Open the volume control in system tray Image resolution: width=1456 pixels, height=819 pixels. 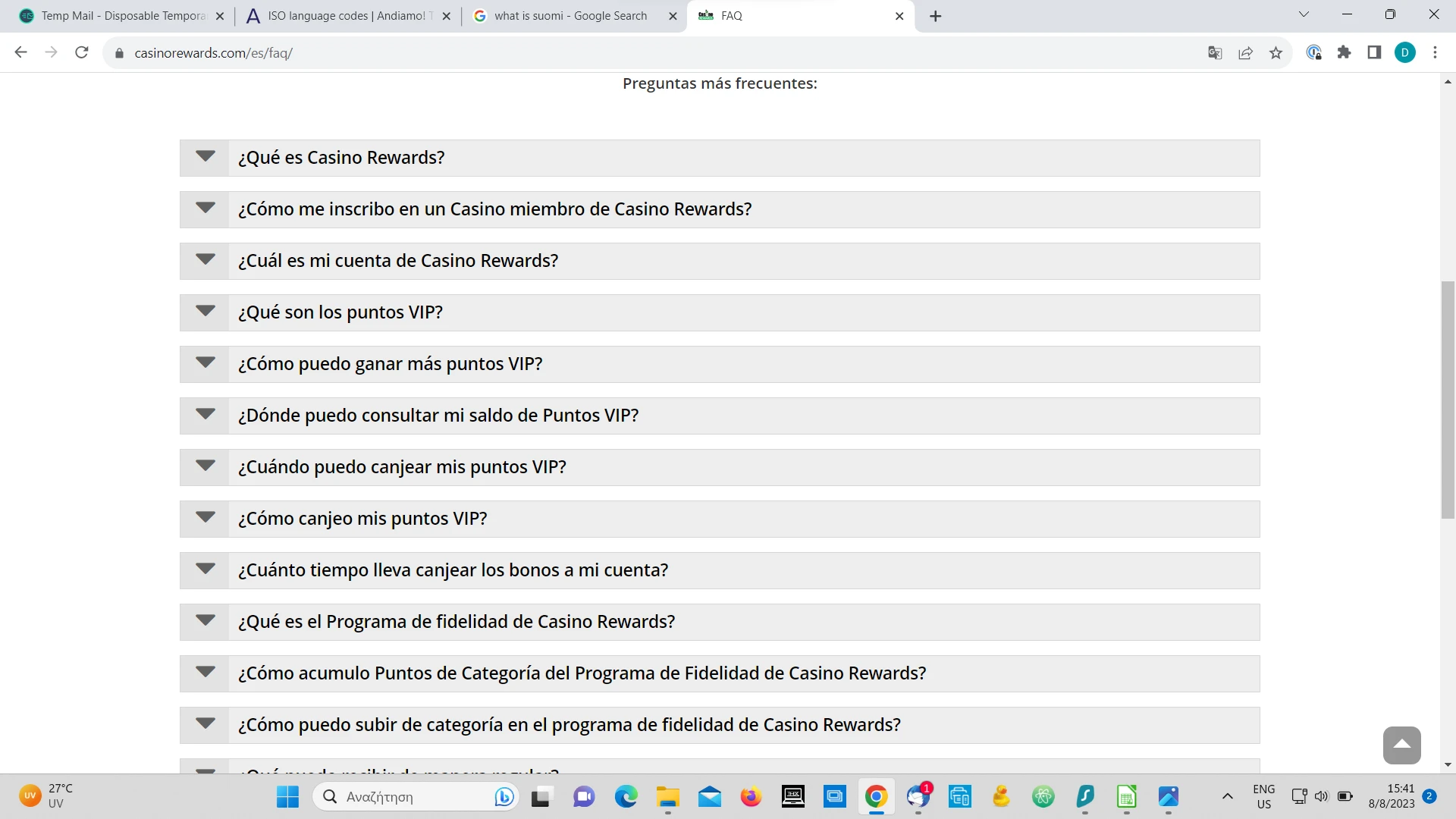point(1322,796)
